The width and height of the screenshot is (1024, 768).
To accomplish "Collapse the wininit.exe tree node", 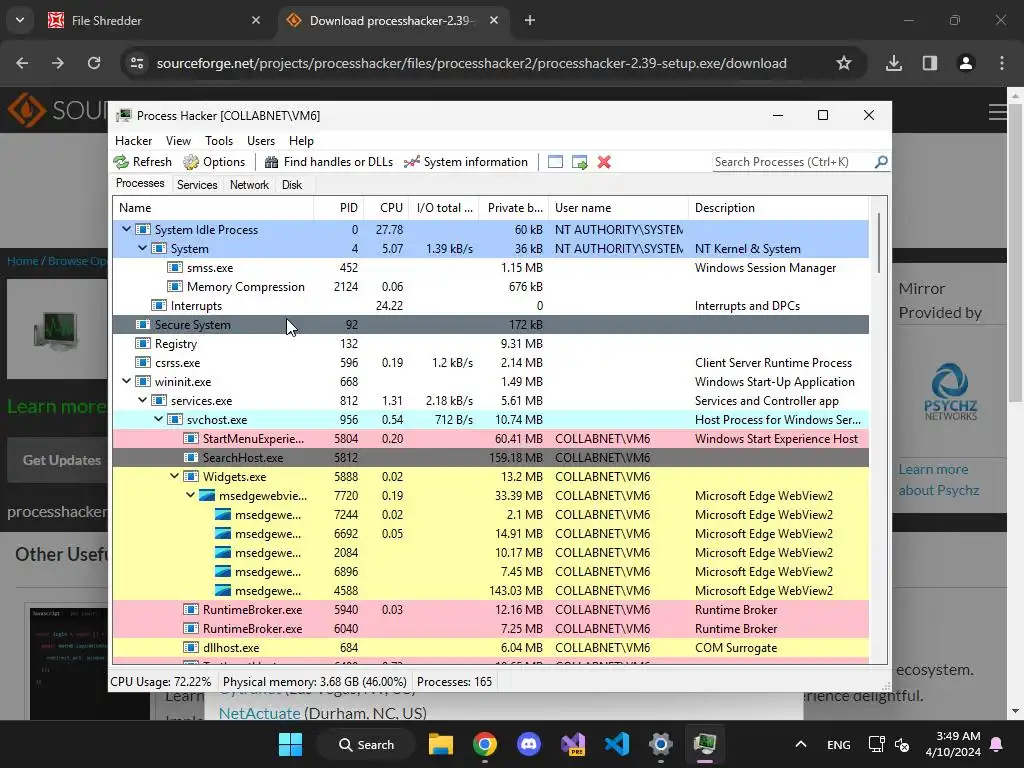I will click(x=127, y=381).
